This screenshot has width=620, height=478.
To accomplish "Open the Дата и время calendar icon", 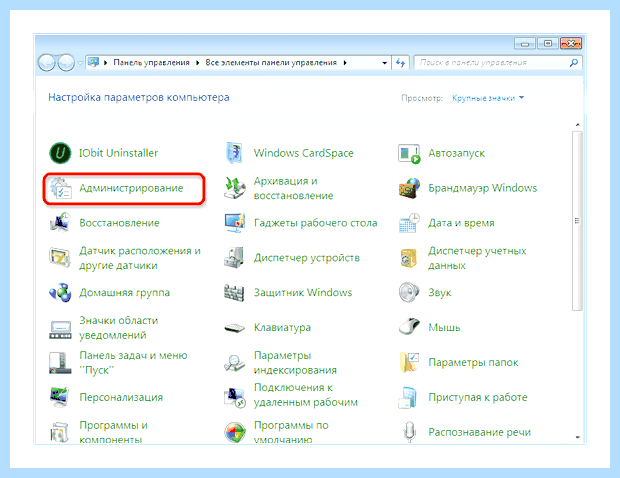I will [x=409, y=223].
